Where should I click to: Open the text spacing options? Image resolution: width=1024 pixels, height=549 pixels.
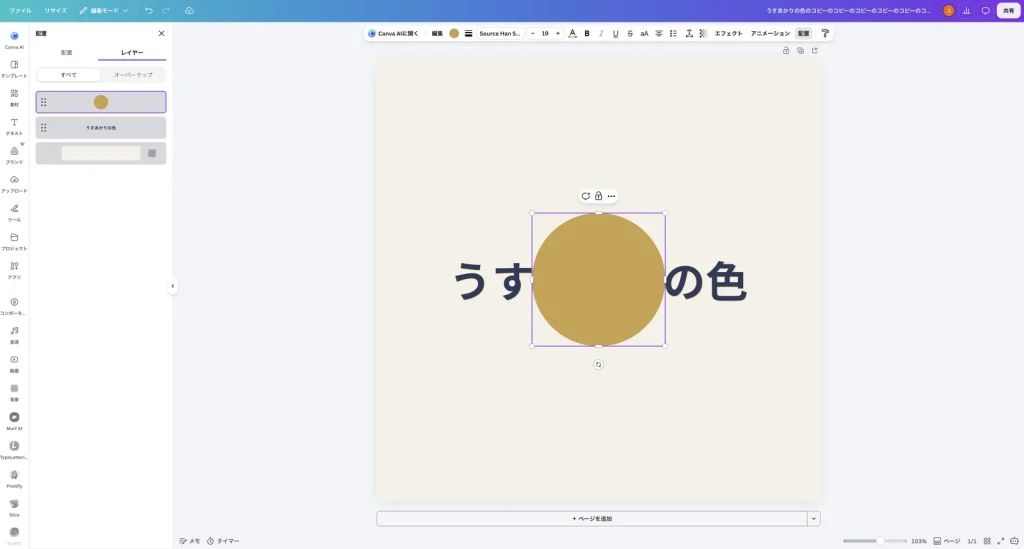[689, 33]
